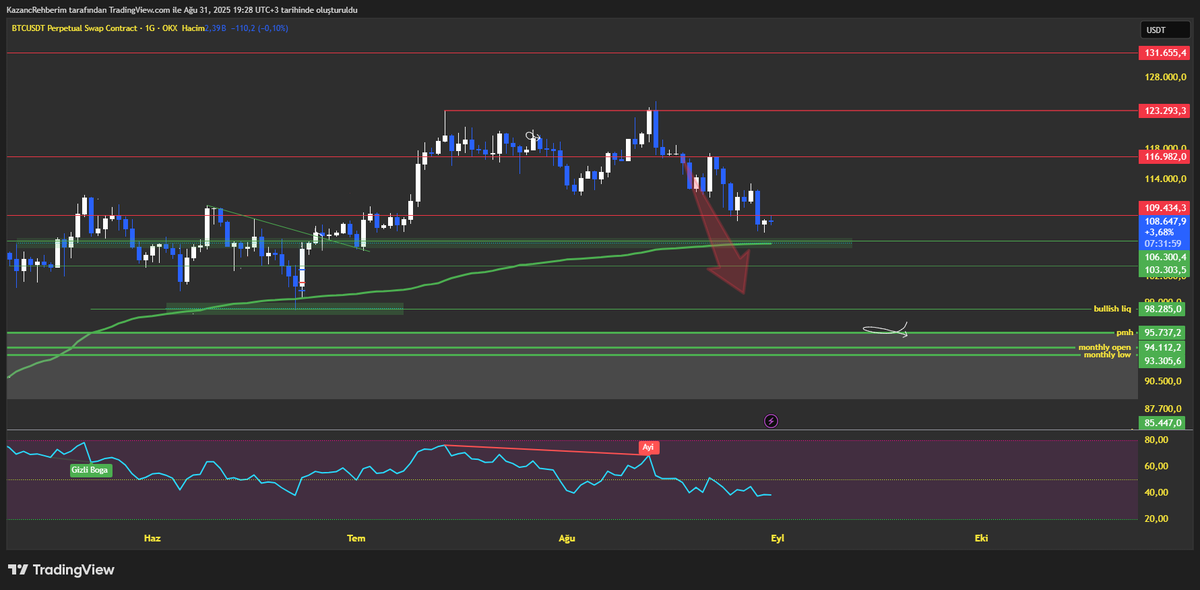Select the red 109.434,3 price label
1200x590 pixels.
coord(1165,207)
